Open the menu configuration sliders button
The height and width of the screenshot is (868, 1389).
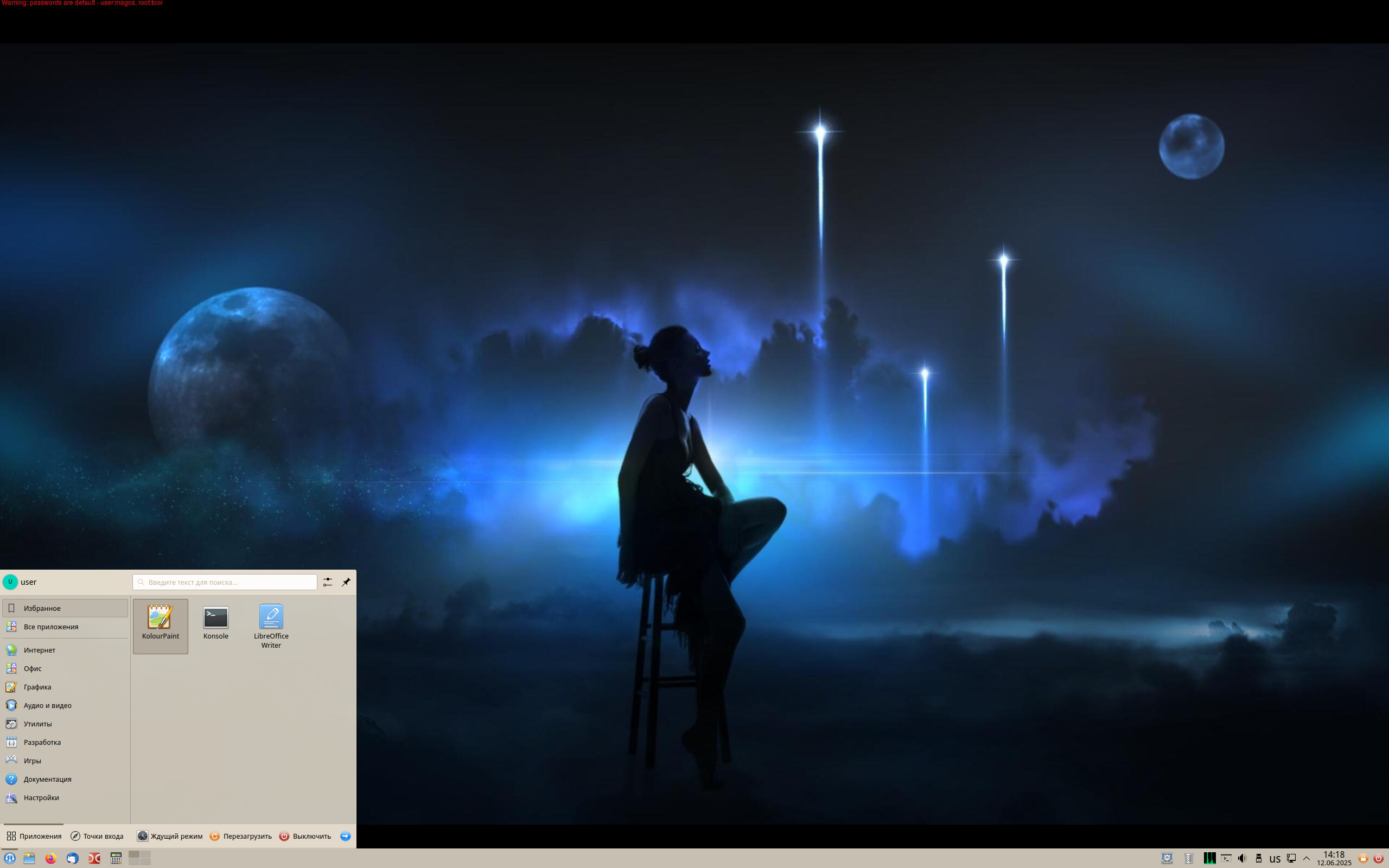point(328,582)
